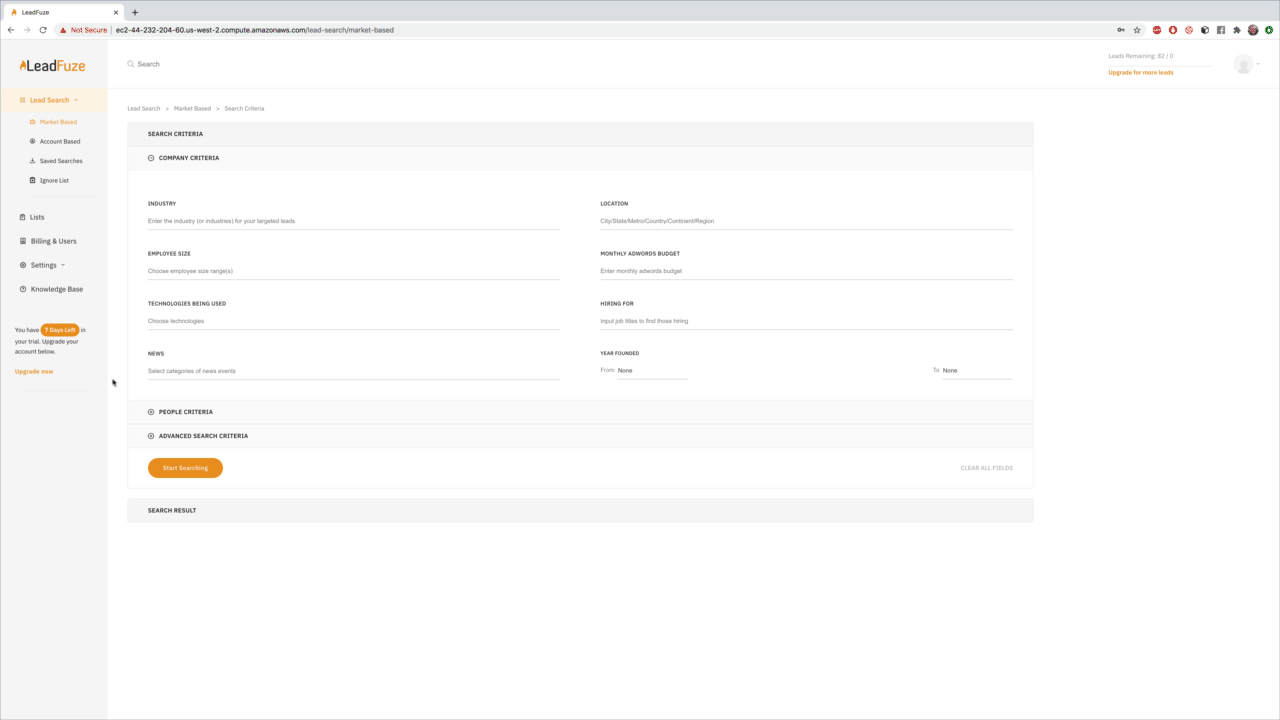Expand the People Criteria section
This screenshot has height=720, width=1280.
pyautogui.click(x=151, y=411)
